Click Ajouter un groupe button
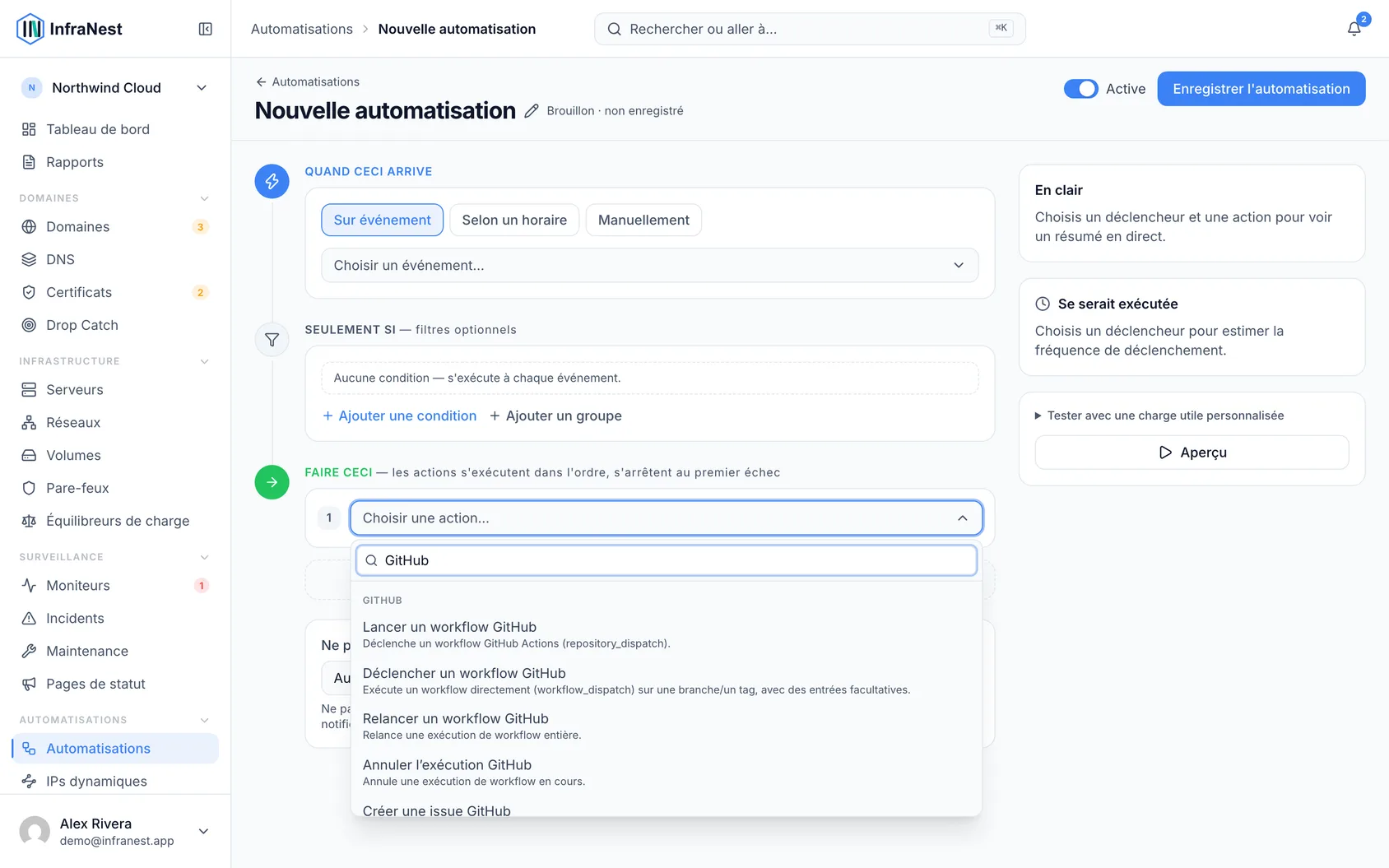The height and width of the screenshot is (868, 1389). click(555, 415)
